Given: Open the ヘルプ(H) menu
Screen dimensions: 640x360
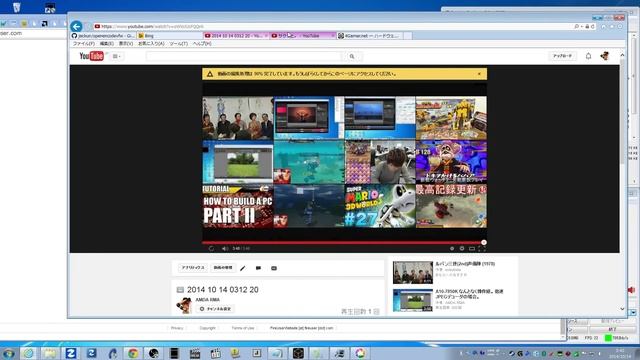Looking at the screenshot, I should pos(202,44).
